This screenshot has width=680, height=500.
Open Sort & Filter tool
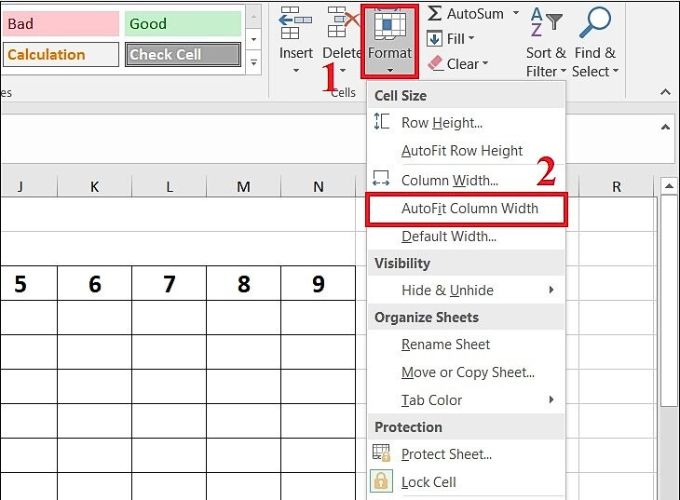click(x=546, y=42)
